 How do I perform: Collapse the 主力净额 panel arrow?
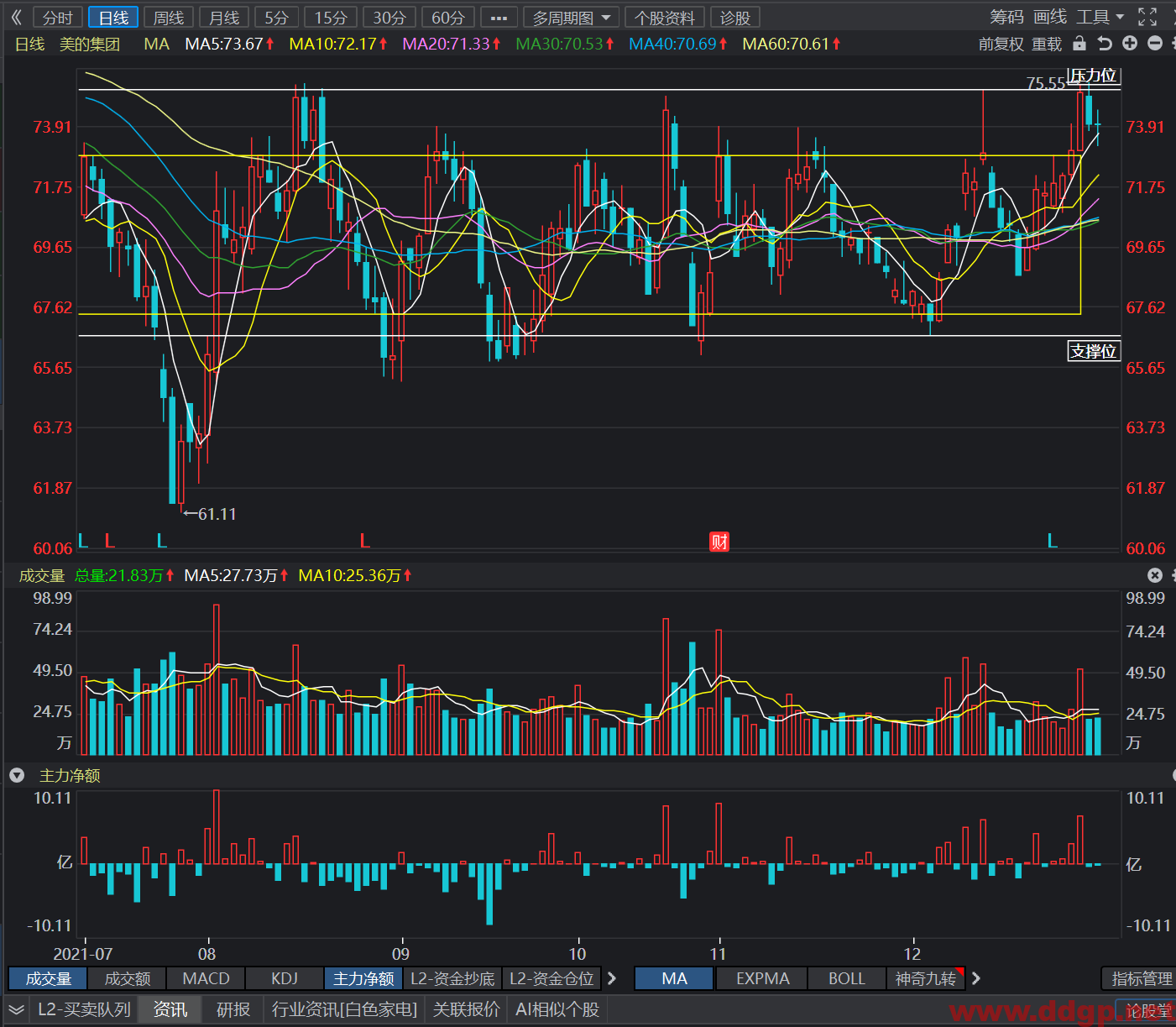(17, 775)
